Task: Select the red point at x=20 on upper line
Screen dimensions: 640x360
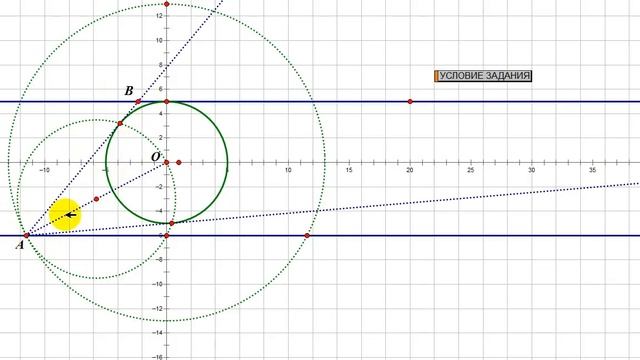Action: 410,101
